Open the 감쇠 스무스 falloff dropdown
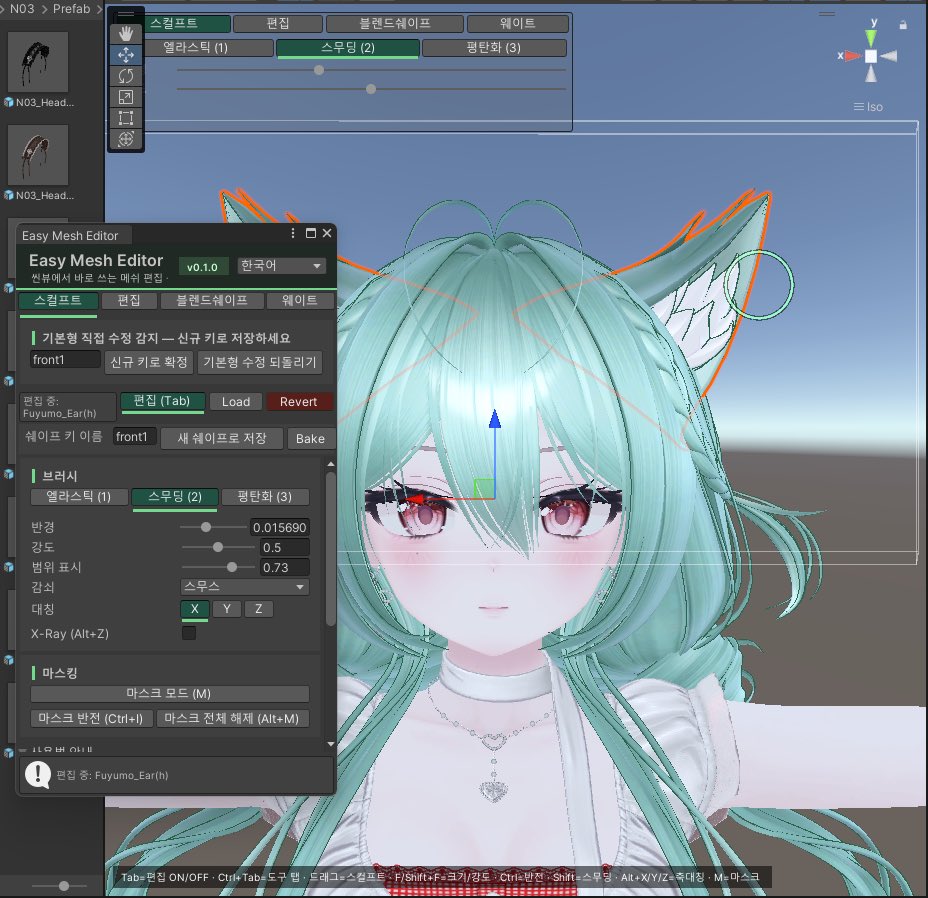The width and height of the screenshot is (928, 898). pyautogui.click(x=244, y=587)
